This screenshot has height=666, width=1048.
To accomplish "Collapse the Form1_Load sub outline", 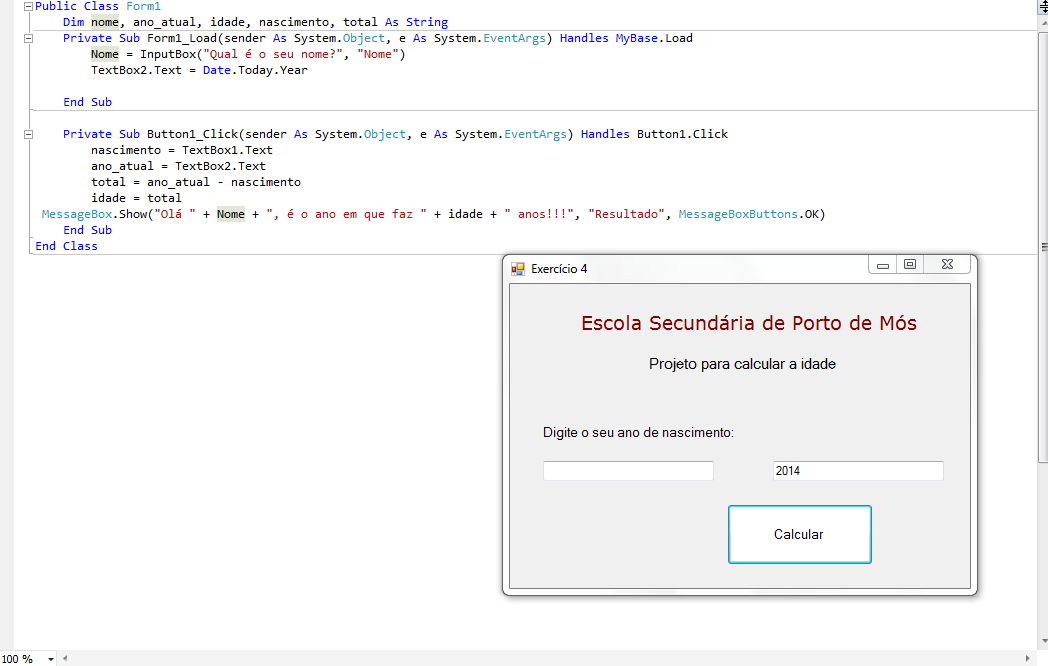I will point(28,39).
